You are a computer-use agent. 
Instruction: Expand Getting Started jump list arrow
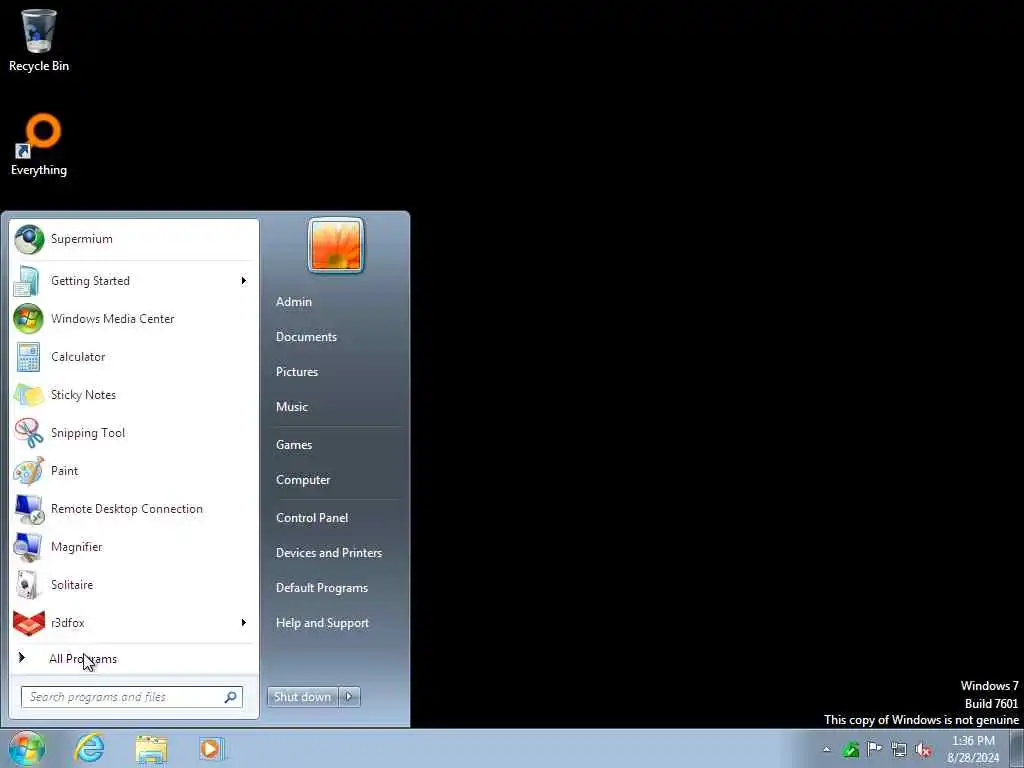click(244, 281)
